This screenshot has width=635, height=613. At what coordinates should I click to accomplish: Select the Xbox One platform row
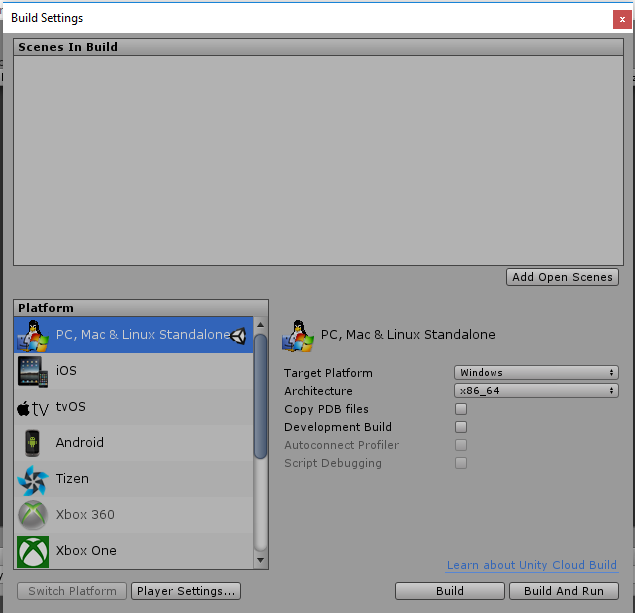click(134, 551)
